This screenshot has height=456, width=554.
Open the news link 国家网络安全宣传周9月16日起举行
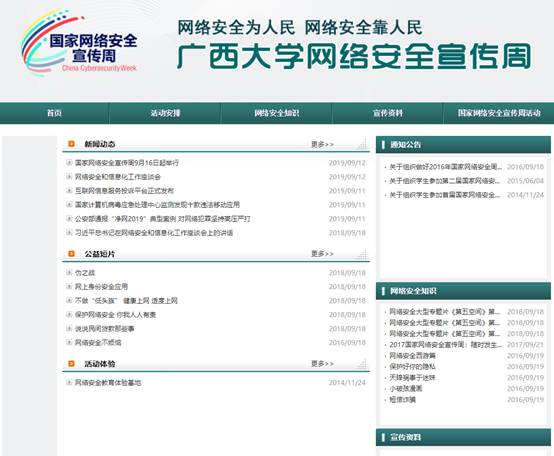(x=127, y=163)
